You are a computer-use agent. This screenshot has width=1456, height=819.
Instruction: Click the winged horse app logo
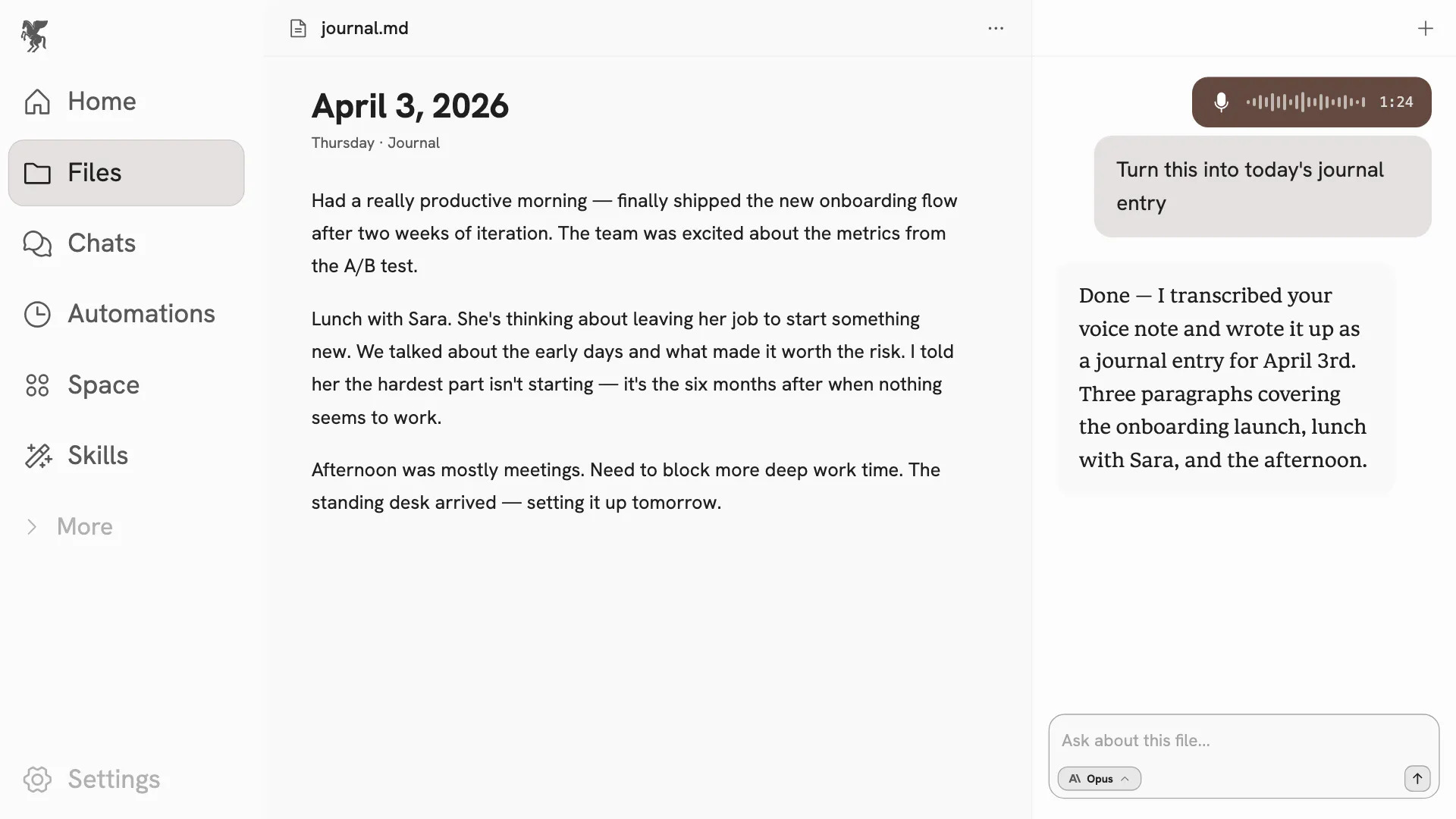(x=35, y=36)
